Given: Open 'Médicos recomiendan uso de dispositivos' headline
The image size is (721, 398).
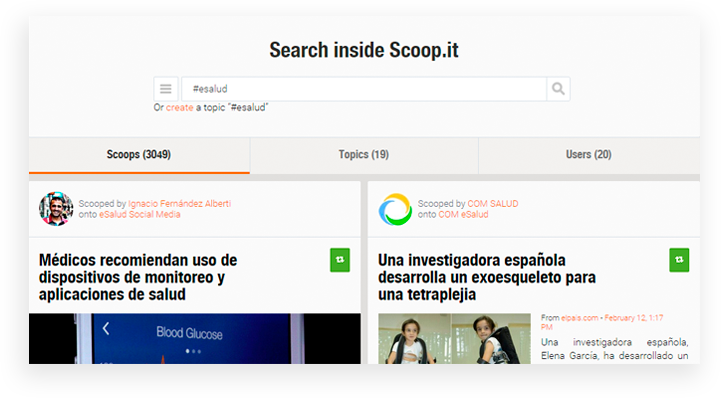Looking at the screenshot, I should pyautogui.click(x=138, y=277).
